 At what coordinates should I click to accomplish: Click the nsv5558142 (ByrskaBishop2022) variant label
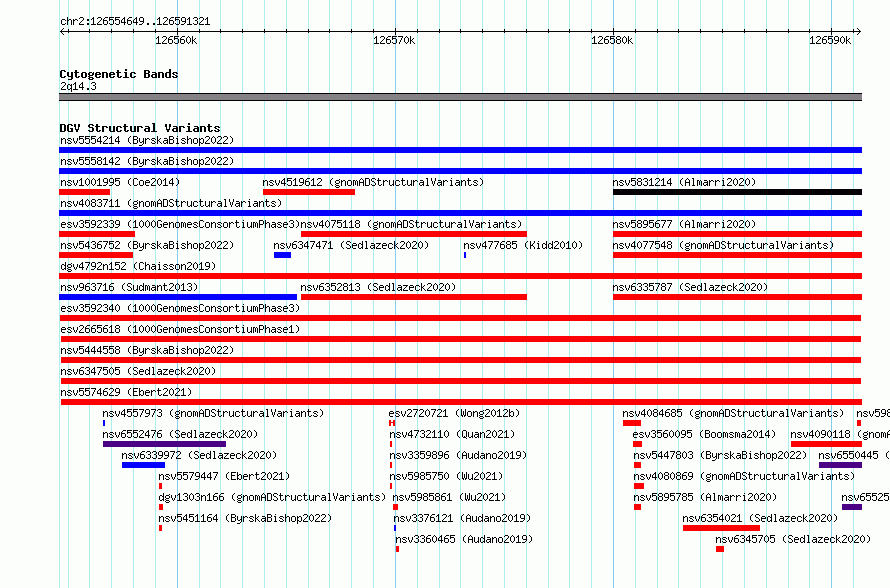point(147,161)
